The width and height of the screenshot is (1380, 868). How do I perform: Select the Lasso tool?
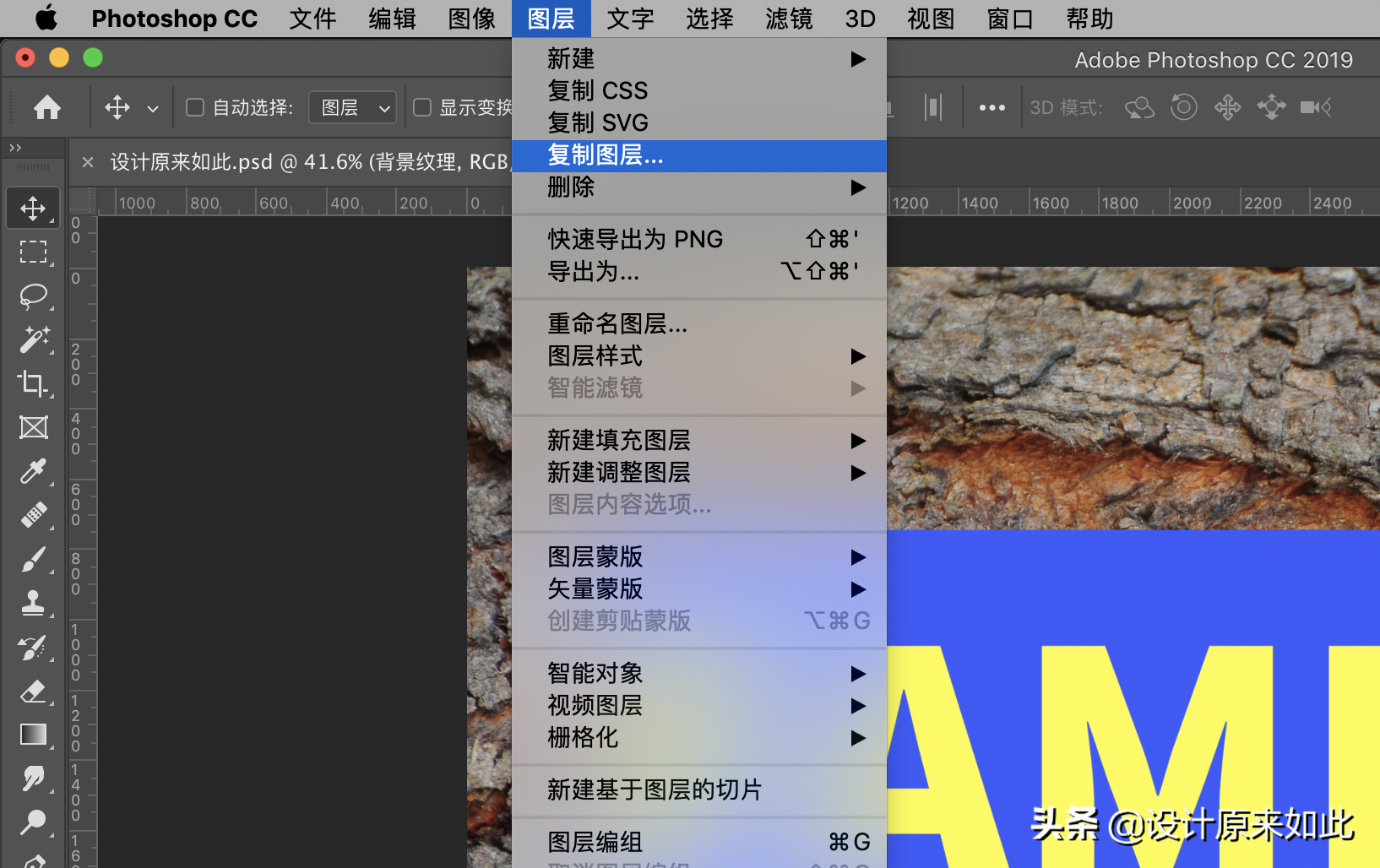33,296
